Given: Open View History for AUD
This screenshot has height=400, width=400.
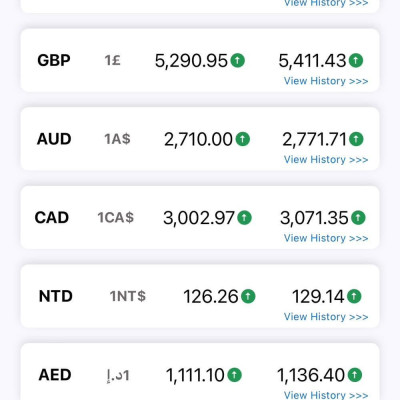Looking at the screenshot, I should [326, 160].
